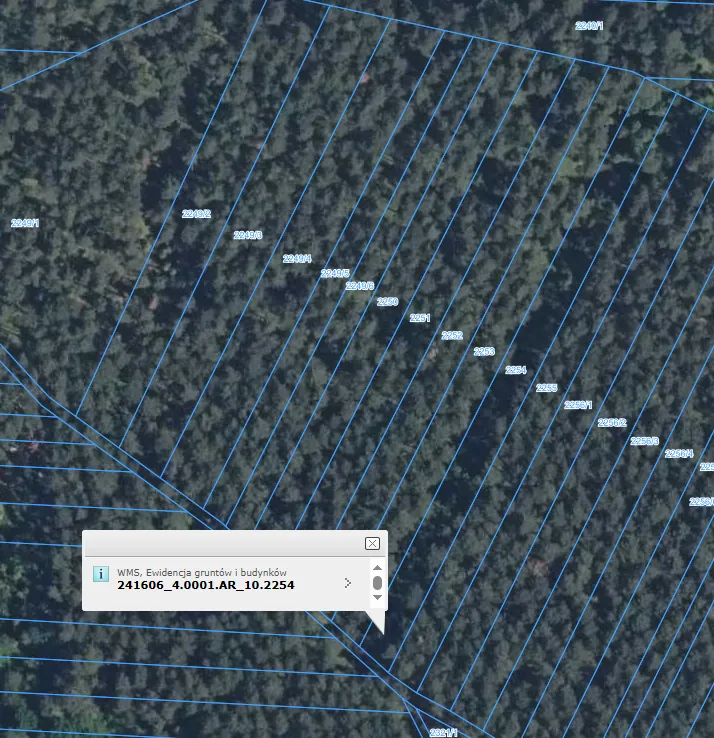Click parcel label 2256/1
Screen dimensions: 714x738
(x=578, y=405)
